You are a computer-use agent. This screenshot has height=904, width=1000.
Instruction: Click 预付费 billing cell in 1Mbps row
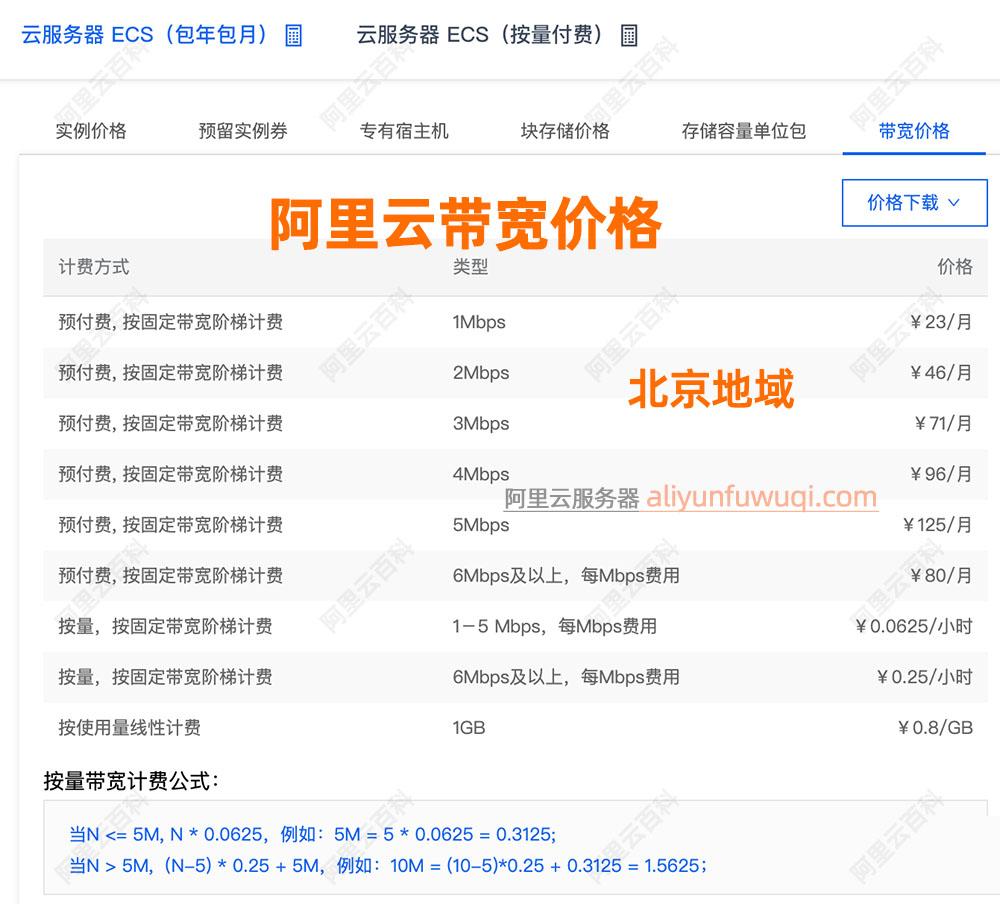[x=170, y=322]
